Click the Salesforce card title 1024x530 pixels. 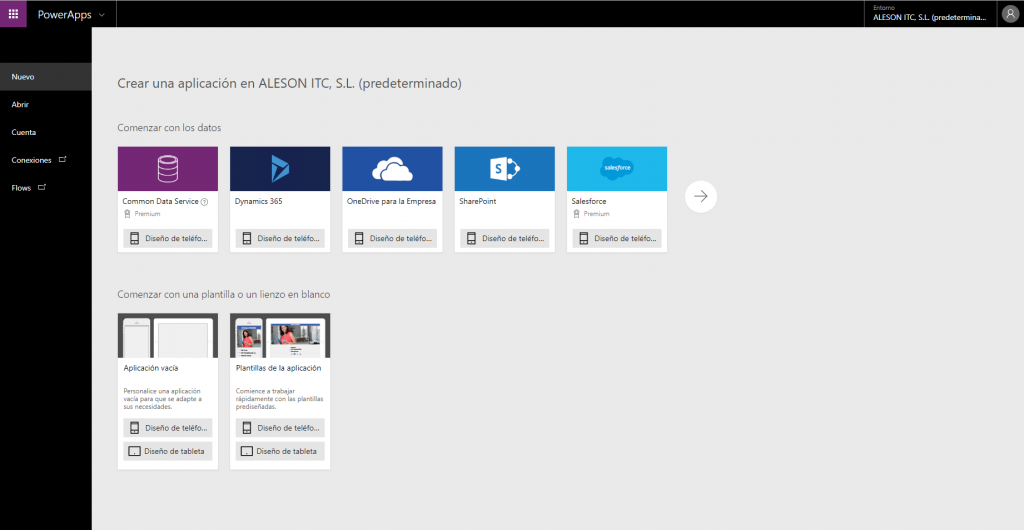pos(589,202)
